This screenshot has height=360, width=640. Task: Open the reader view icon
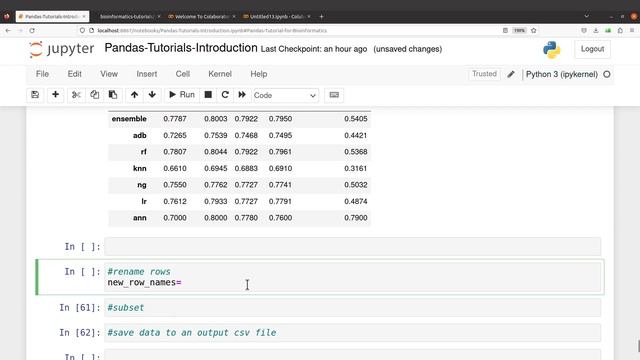pyautogui.click(x=505, y=31)
